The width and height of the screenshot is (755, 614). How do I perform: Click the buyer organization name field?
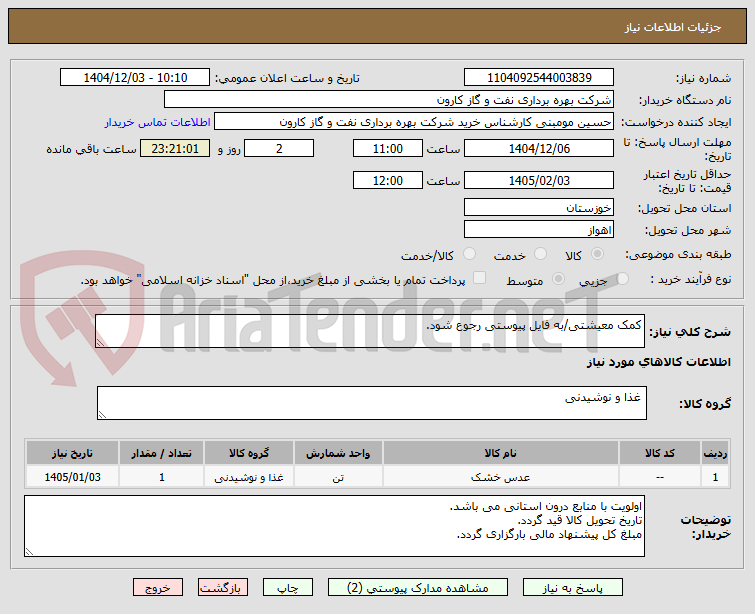pyautogui.click(x=389, y=100)
